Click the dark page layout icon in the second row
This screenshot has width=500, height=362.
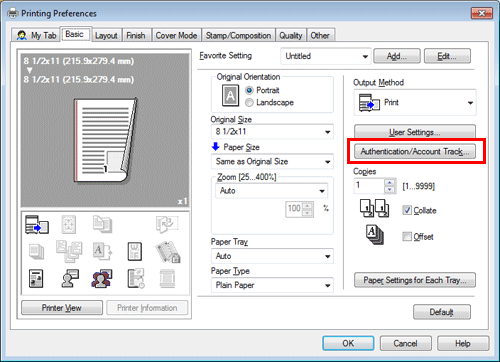[135, 251]
